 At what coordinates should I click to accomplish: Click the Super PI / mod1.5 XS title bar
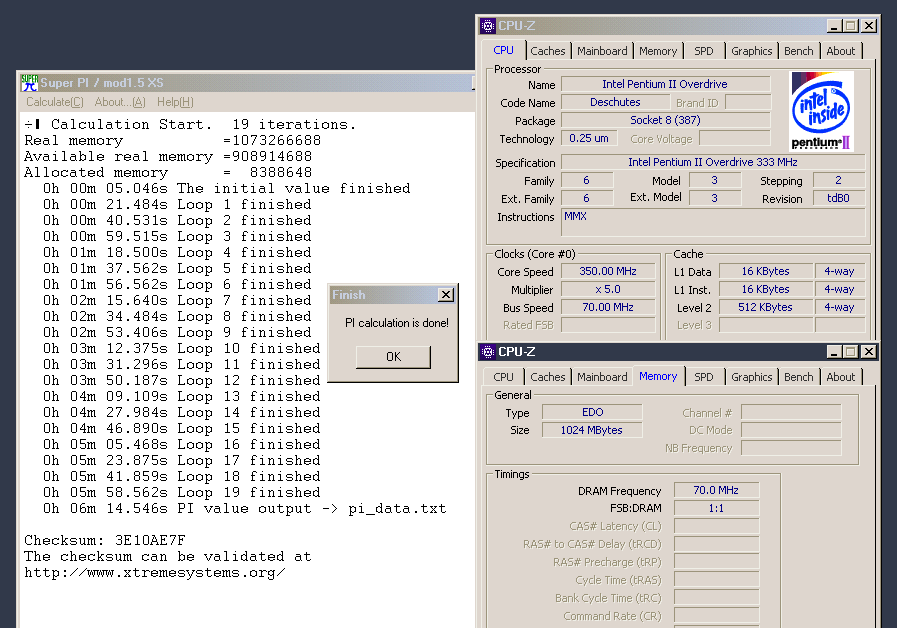click(246, 83)
